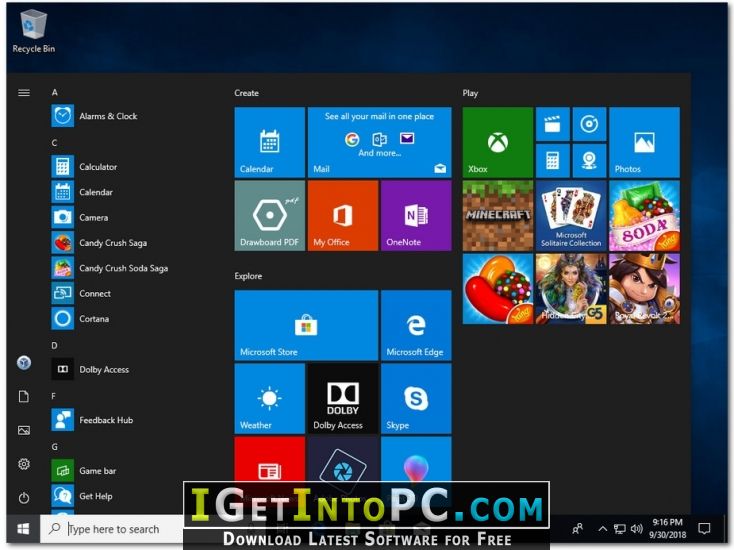Launch the Minecraft tile
The image size is (734, 550).
click(x=498, y=215)
